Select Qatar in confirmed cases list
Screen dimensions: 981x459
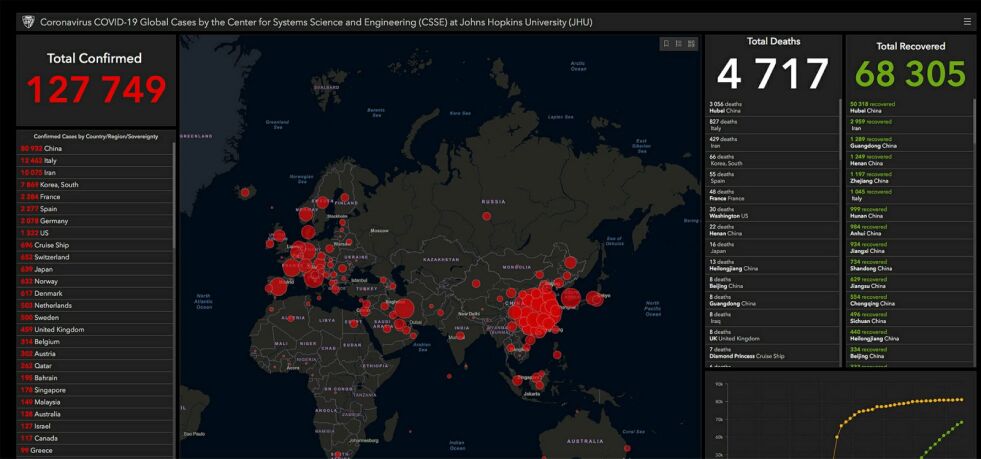96,366
